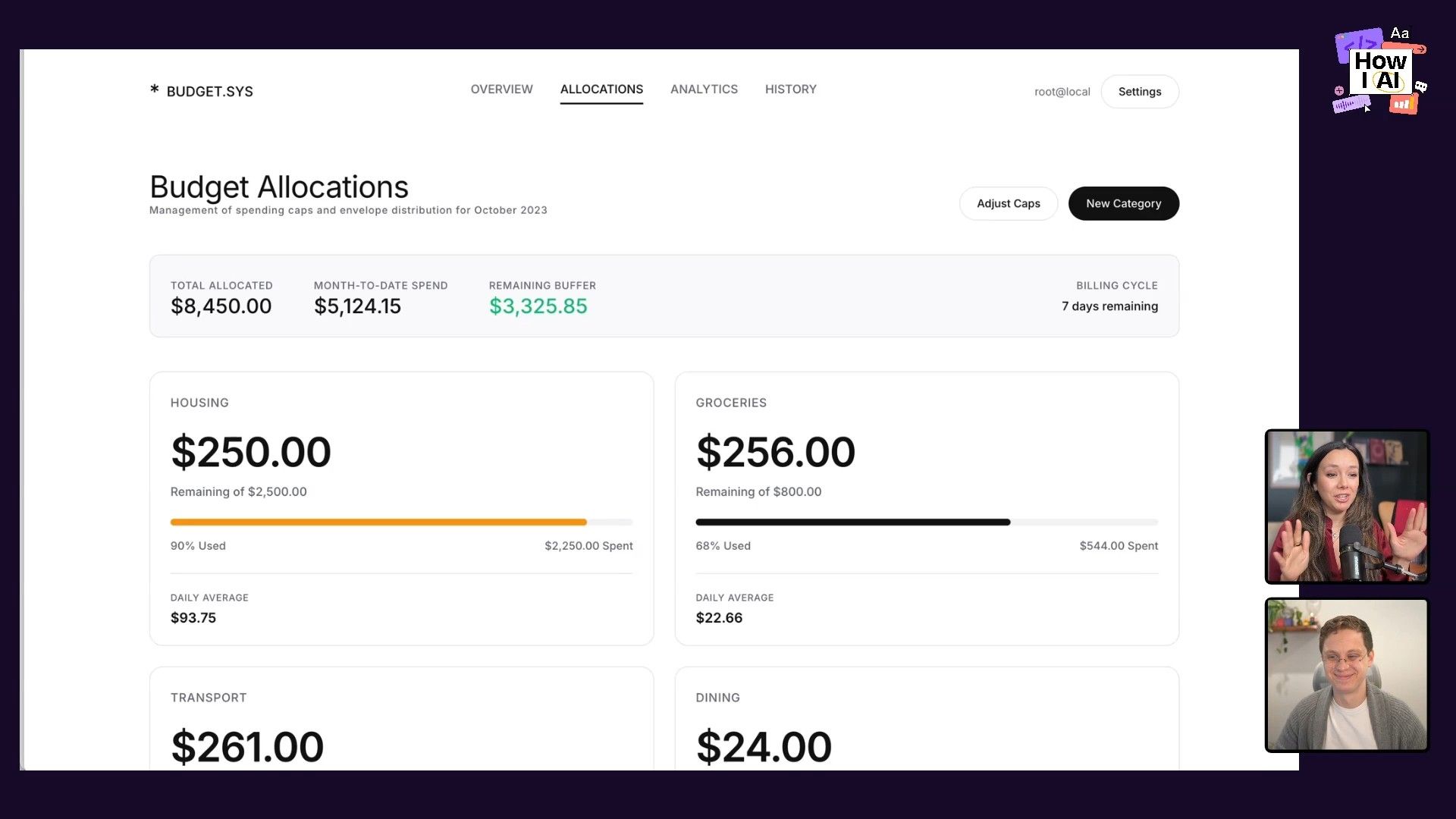This screenshot has width=1456, height=819.
Task: Click the black Groceries progress bar
Action: (852, 522)
